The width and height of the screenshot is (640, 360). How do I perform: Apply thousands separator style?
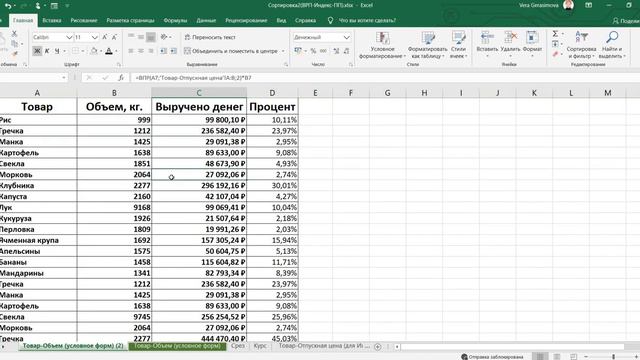323,51
